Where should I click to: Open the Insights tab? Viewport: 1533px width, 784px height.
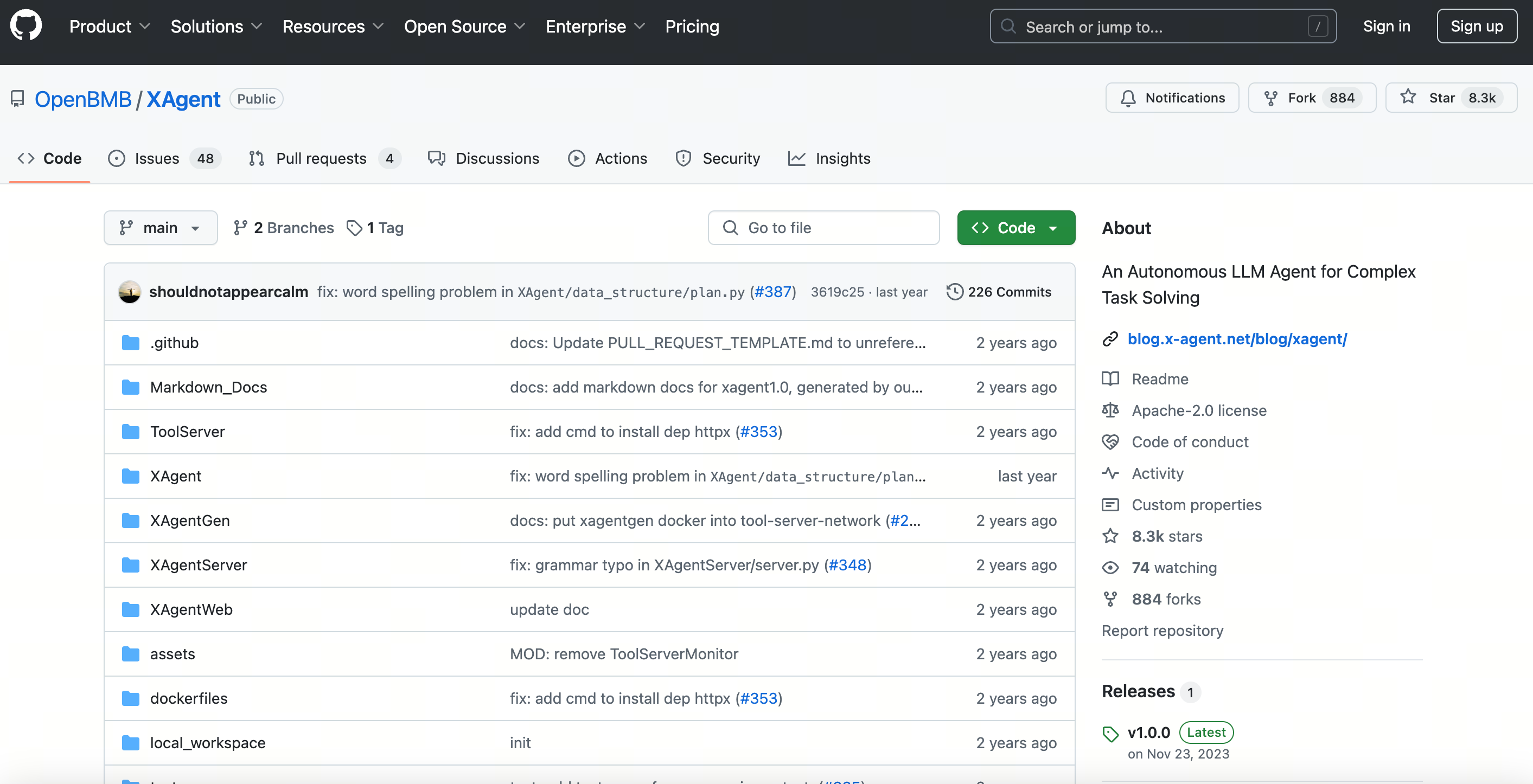(x=842, y=158)
